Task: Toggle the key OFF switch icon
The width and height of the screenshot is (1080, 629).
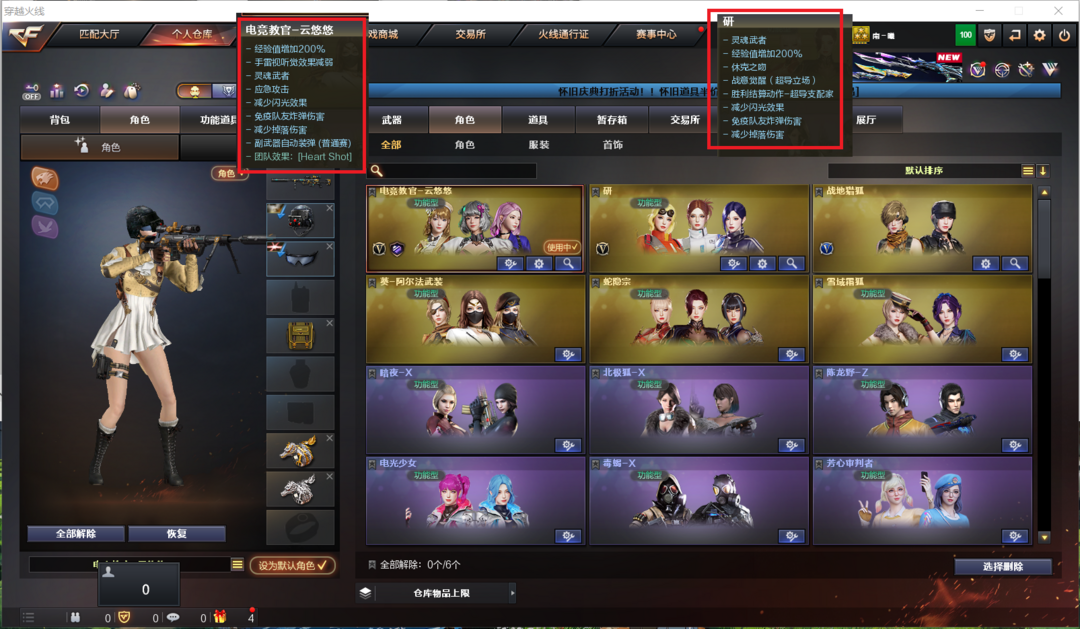Action: (x=32, y=91)
